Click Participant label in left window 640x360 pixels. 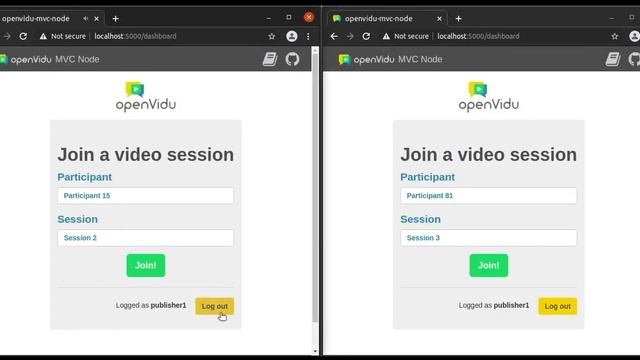click(x=84, y=177)
